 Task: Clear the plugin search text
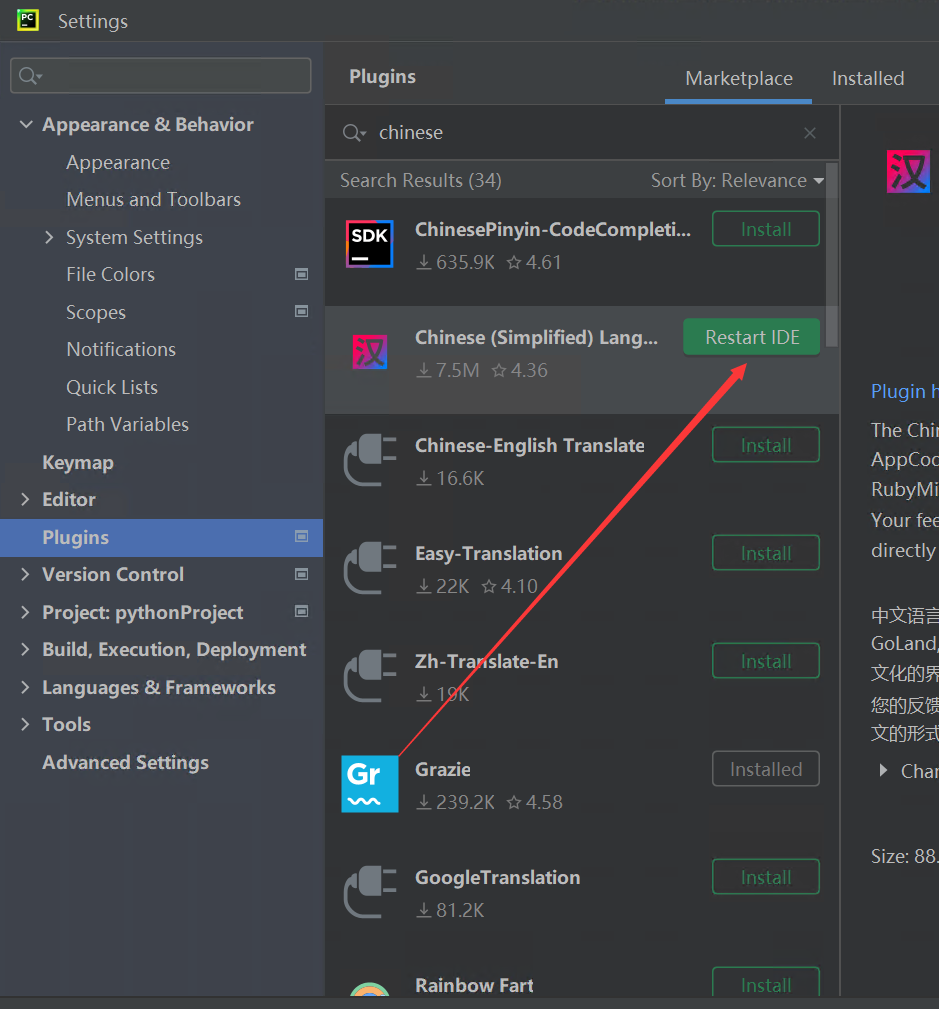point(810,133)
